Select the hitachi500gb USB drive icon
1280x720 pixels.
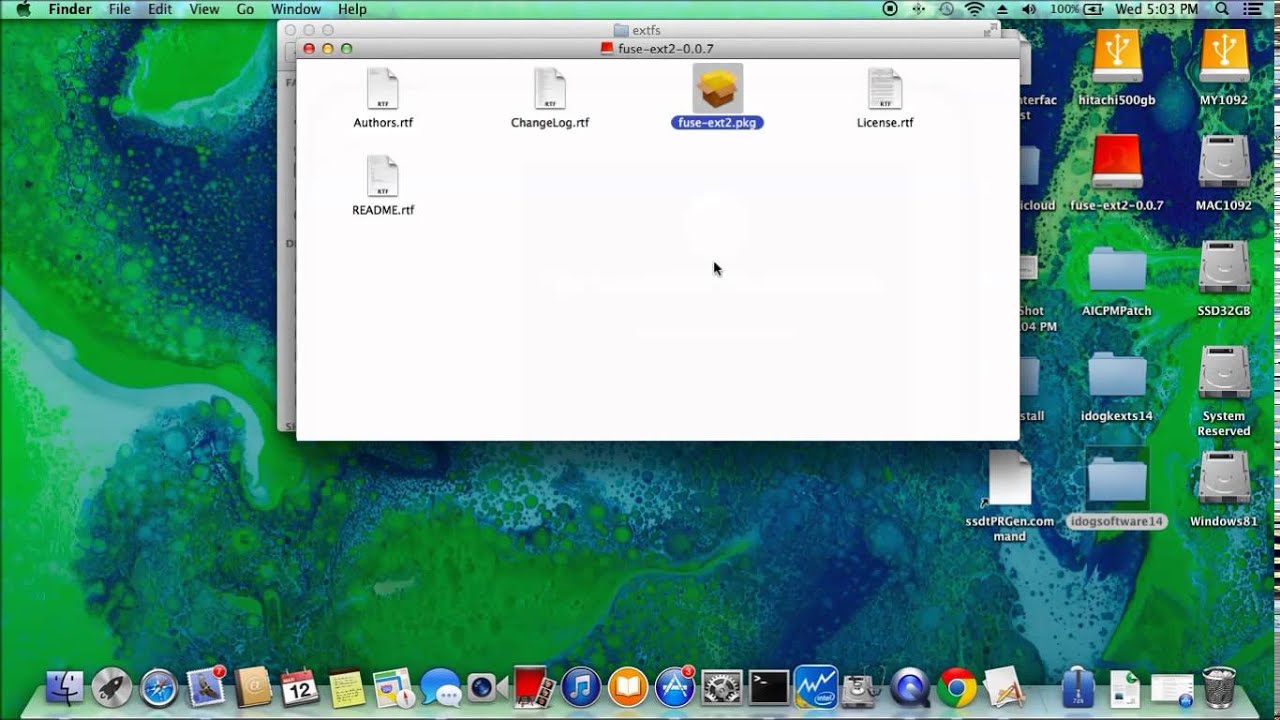[1117, 57]
